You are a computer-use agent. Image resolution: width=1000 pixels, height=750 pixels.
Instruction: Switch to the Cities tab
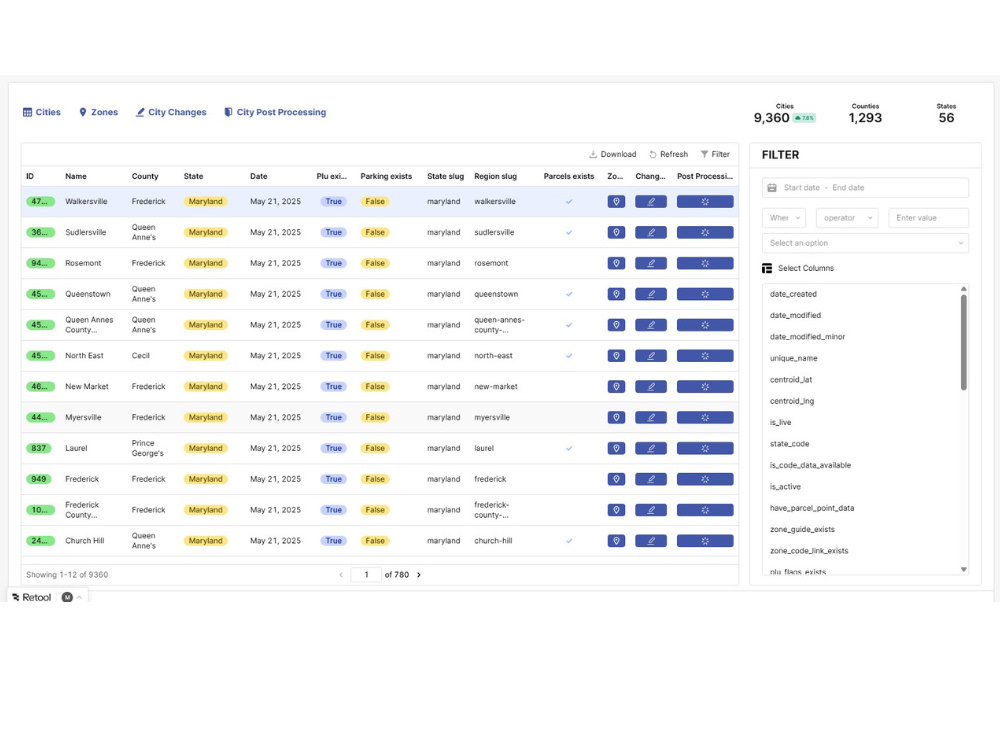(42, 112)
